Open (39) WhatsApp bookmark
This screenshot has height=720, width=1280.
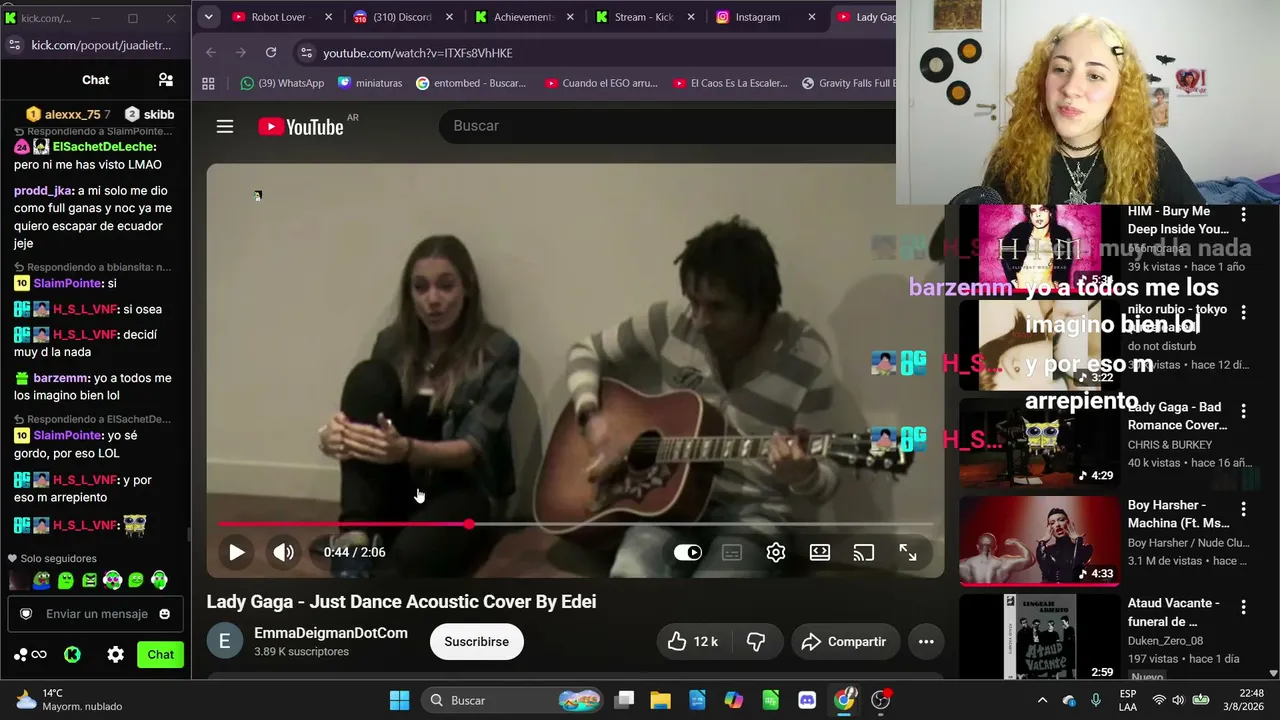tap(282, 83)
